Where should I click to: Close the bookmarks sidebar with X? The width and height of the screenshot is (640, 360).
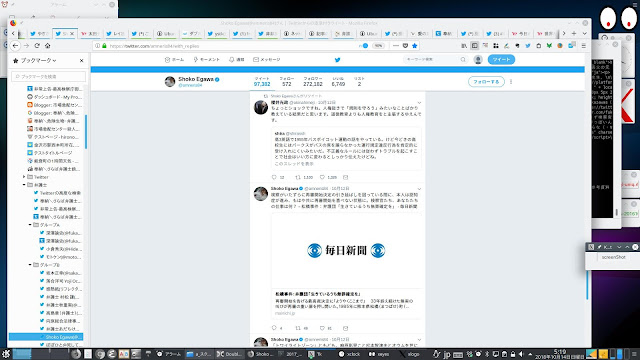click(81, 60)
